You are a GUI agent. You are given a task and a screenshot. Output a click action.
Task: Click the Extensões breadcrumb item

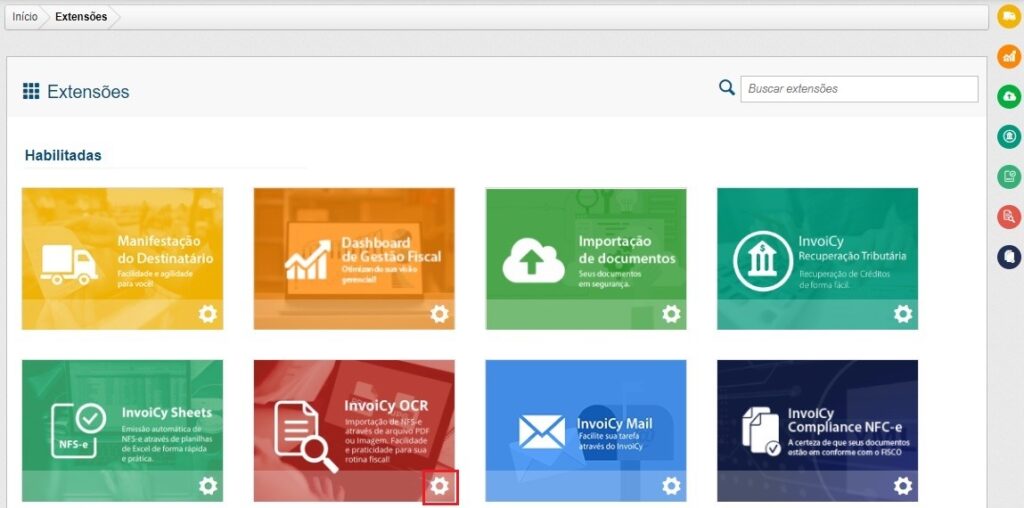[x=81, y=17]
